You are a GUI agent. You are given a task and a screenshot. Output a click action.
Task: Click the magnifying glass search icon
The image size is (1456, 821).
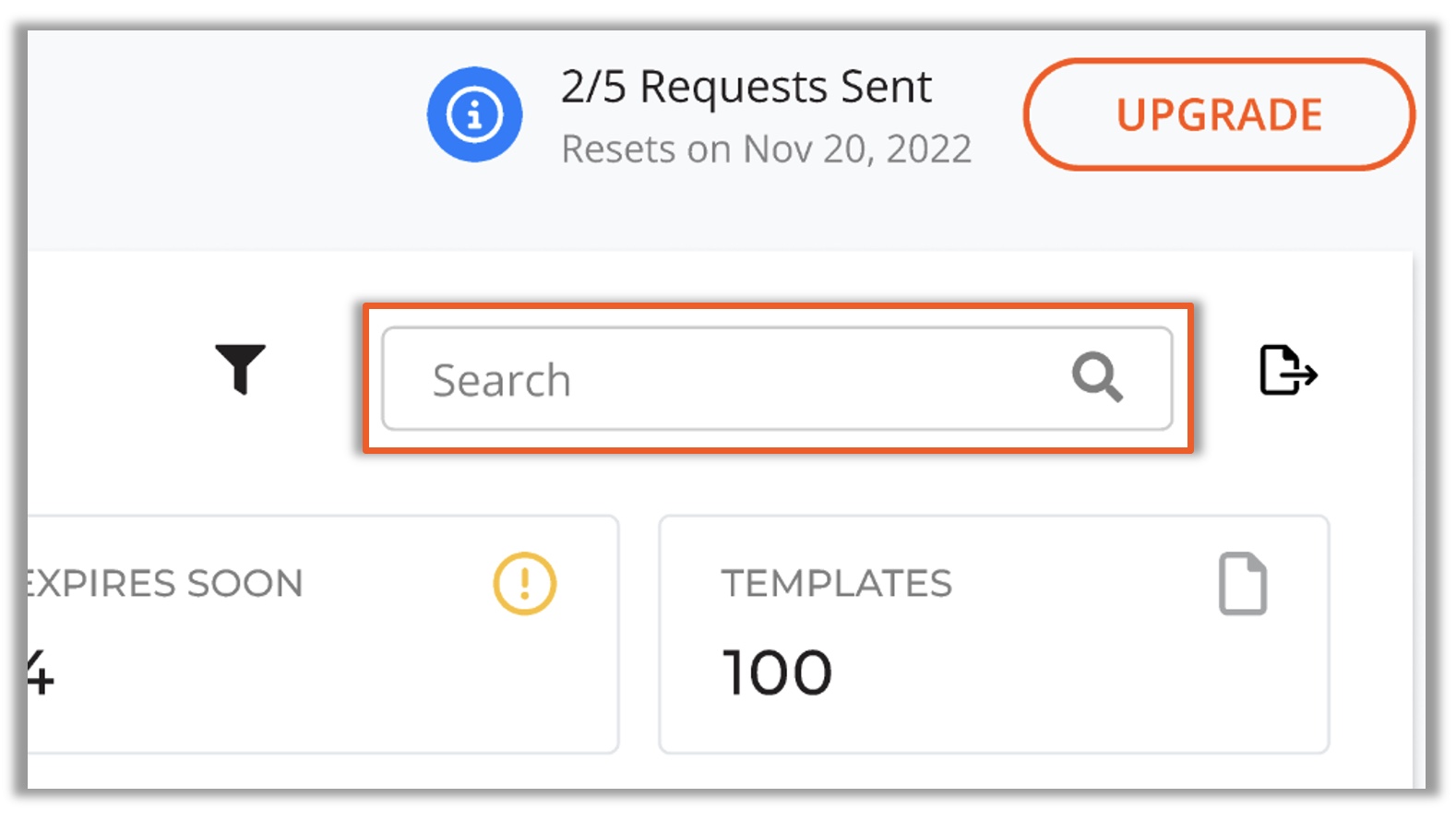click(x=1097, y=377)
